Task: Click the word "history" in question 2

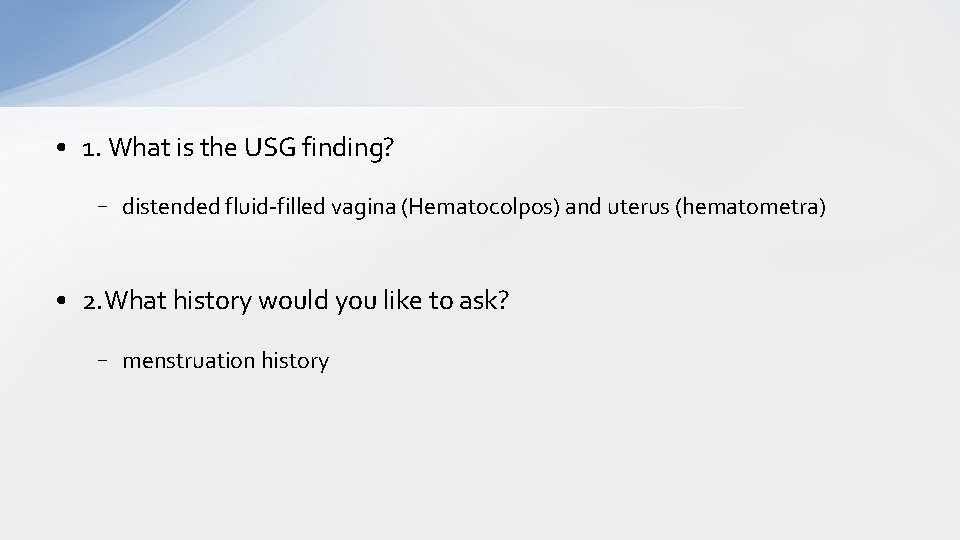Action: point(204,301)
